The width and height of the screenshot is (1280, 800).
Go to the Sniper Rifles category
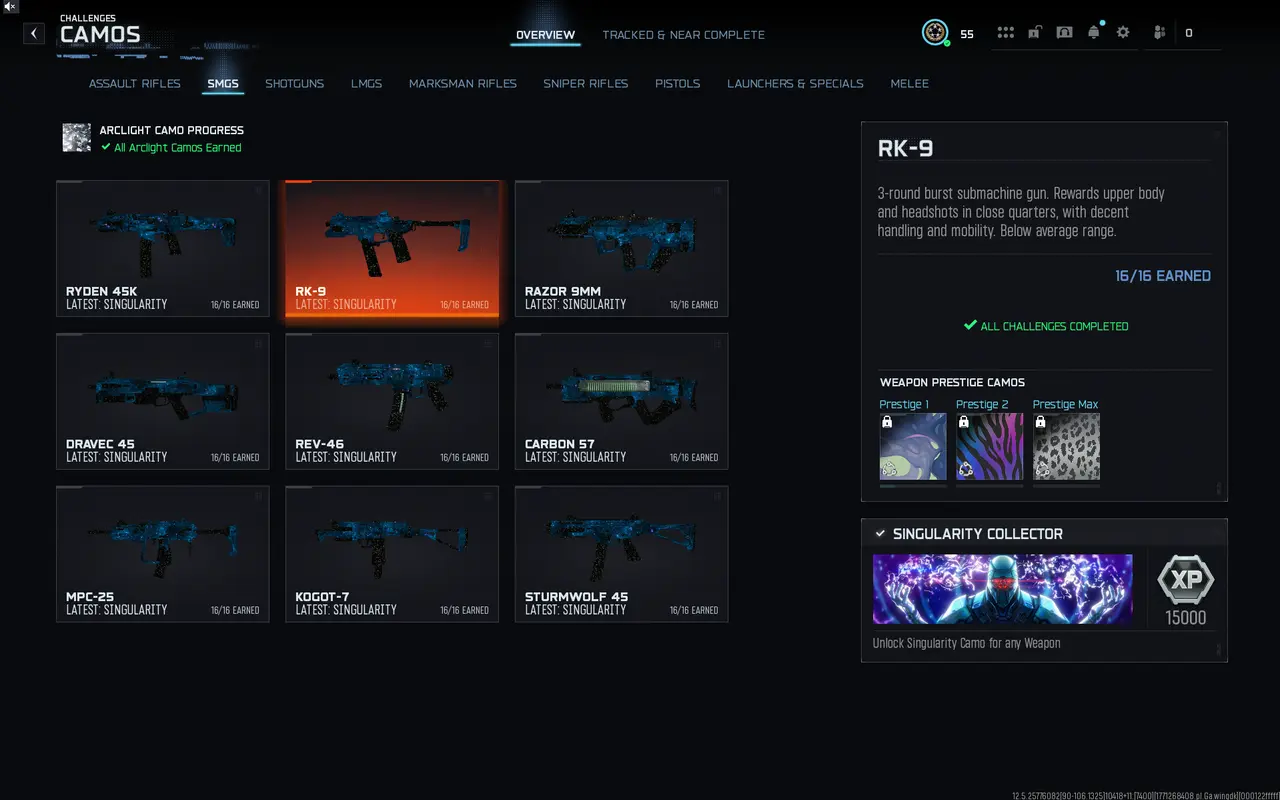click(x=586, y=84)
